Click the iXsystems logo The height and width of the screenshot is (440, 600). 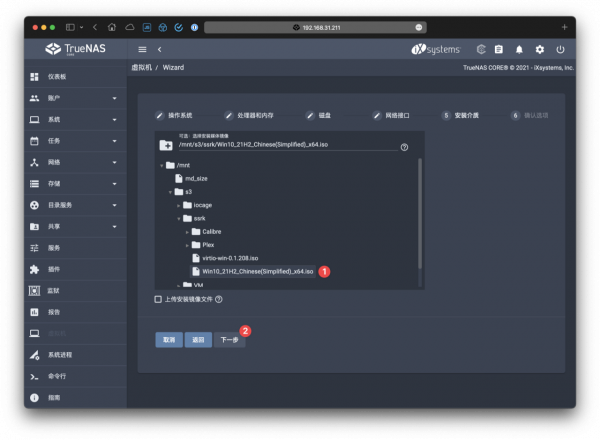(x=436, y=49)
